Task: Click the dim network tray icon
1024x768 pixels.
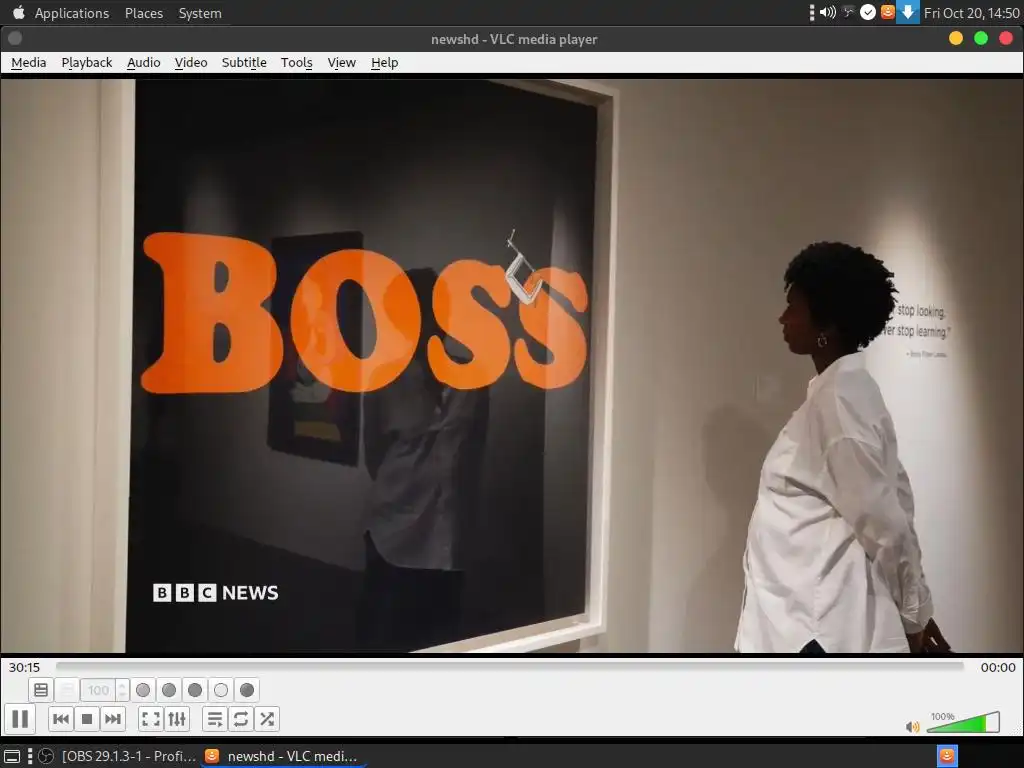Action: [x=848, y=12]
